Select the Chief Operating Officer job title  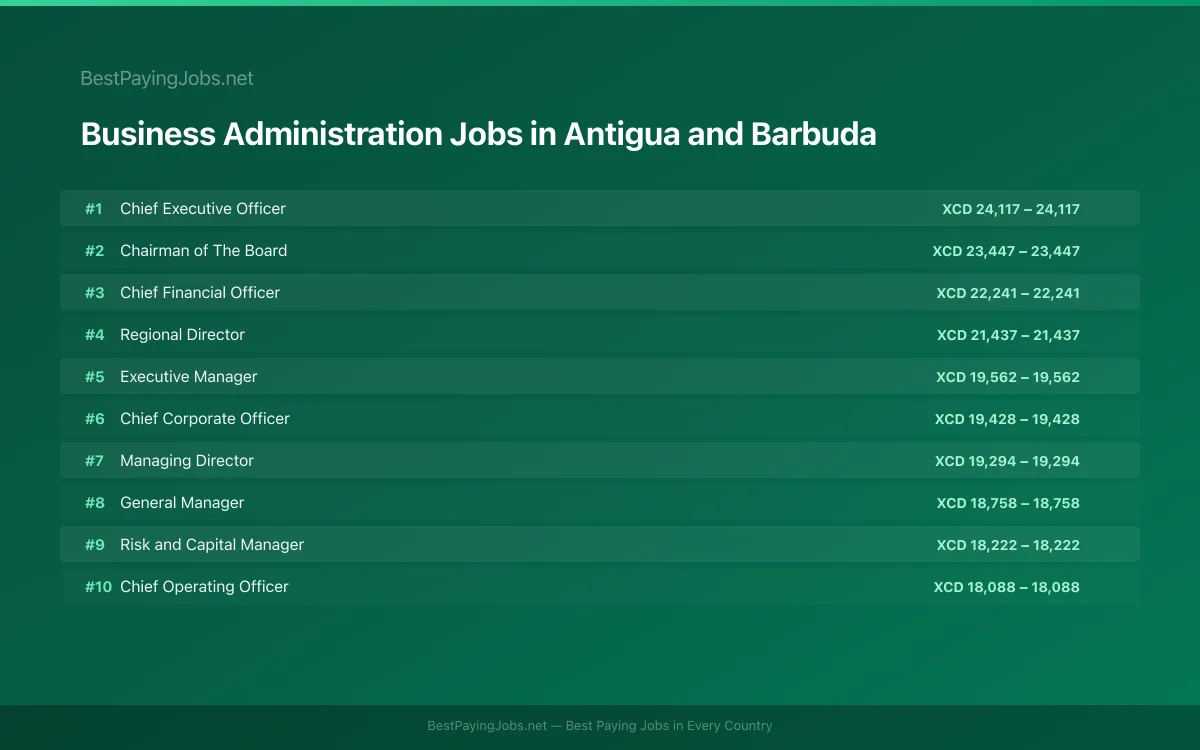[204, 586]
